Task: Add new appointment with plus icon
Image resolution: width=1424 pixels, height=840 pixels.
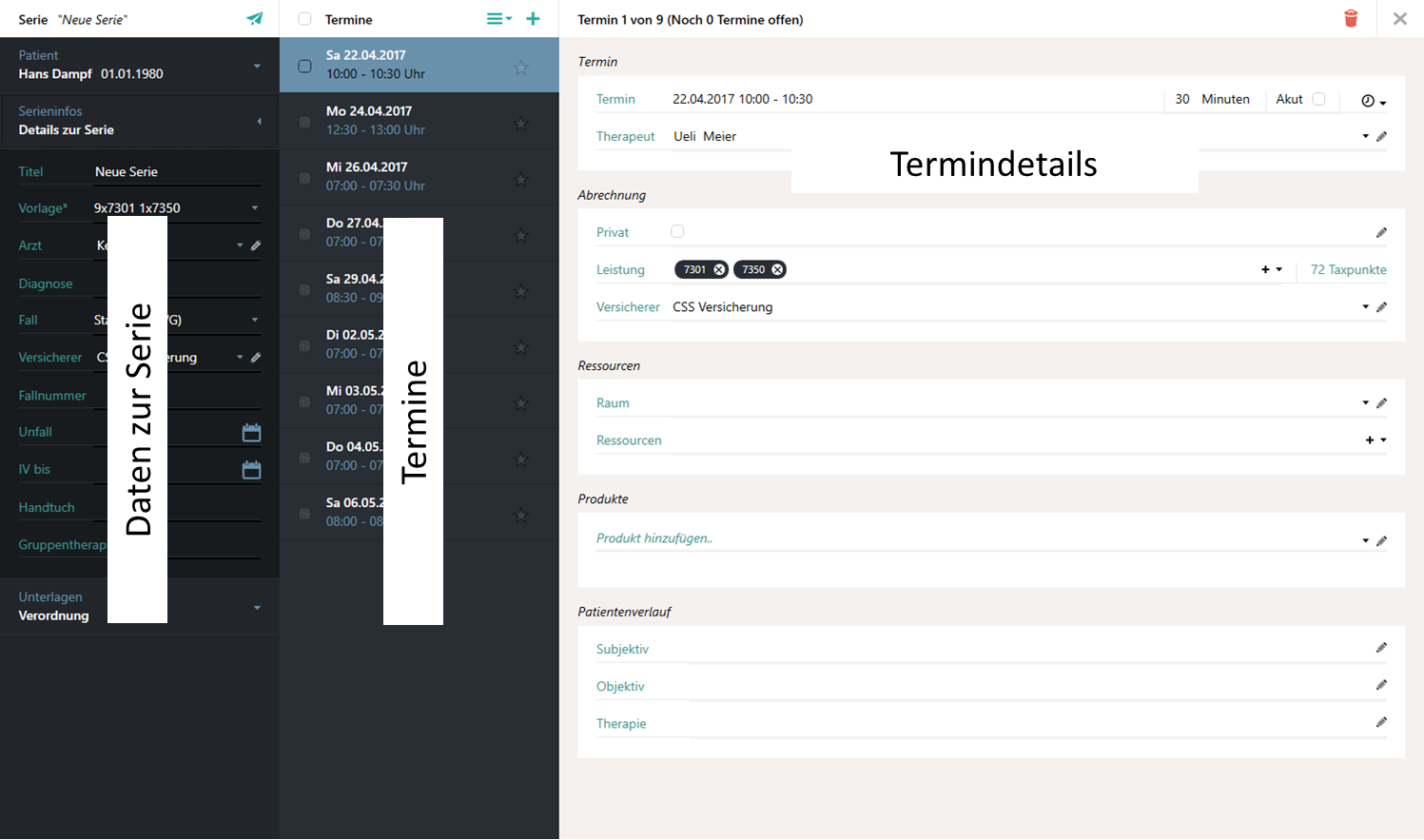Action: point(533,19)
